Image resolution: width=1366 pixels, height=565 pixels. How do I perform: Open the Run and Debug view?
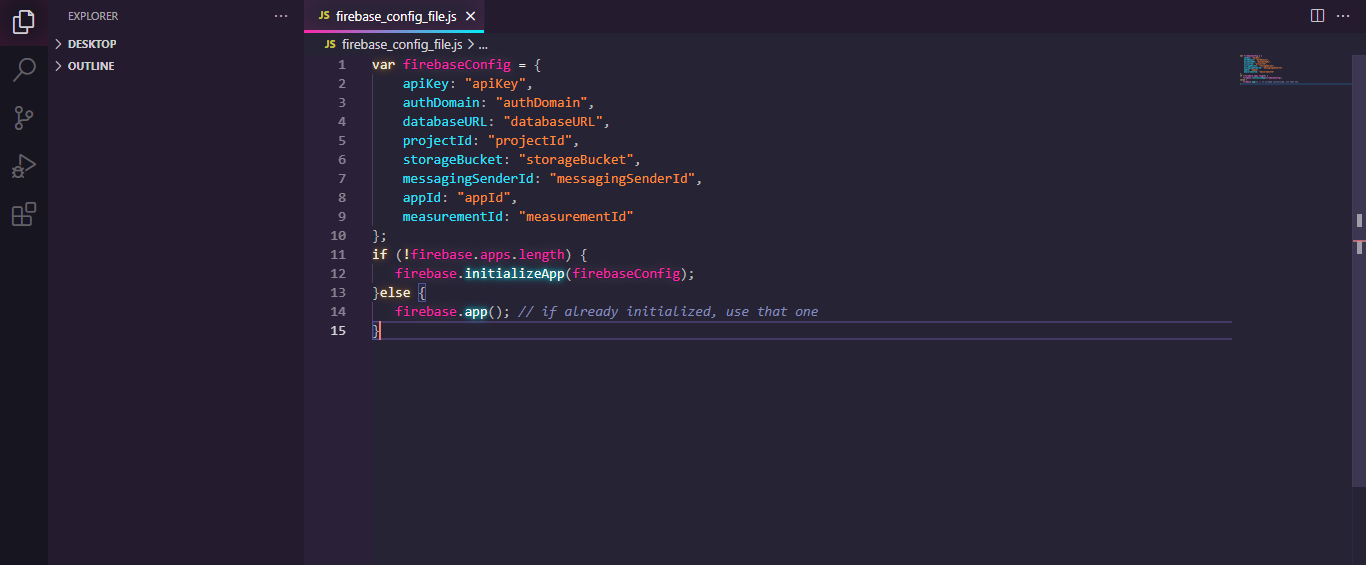click(x=24, y=166)
